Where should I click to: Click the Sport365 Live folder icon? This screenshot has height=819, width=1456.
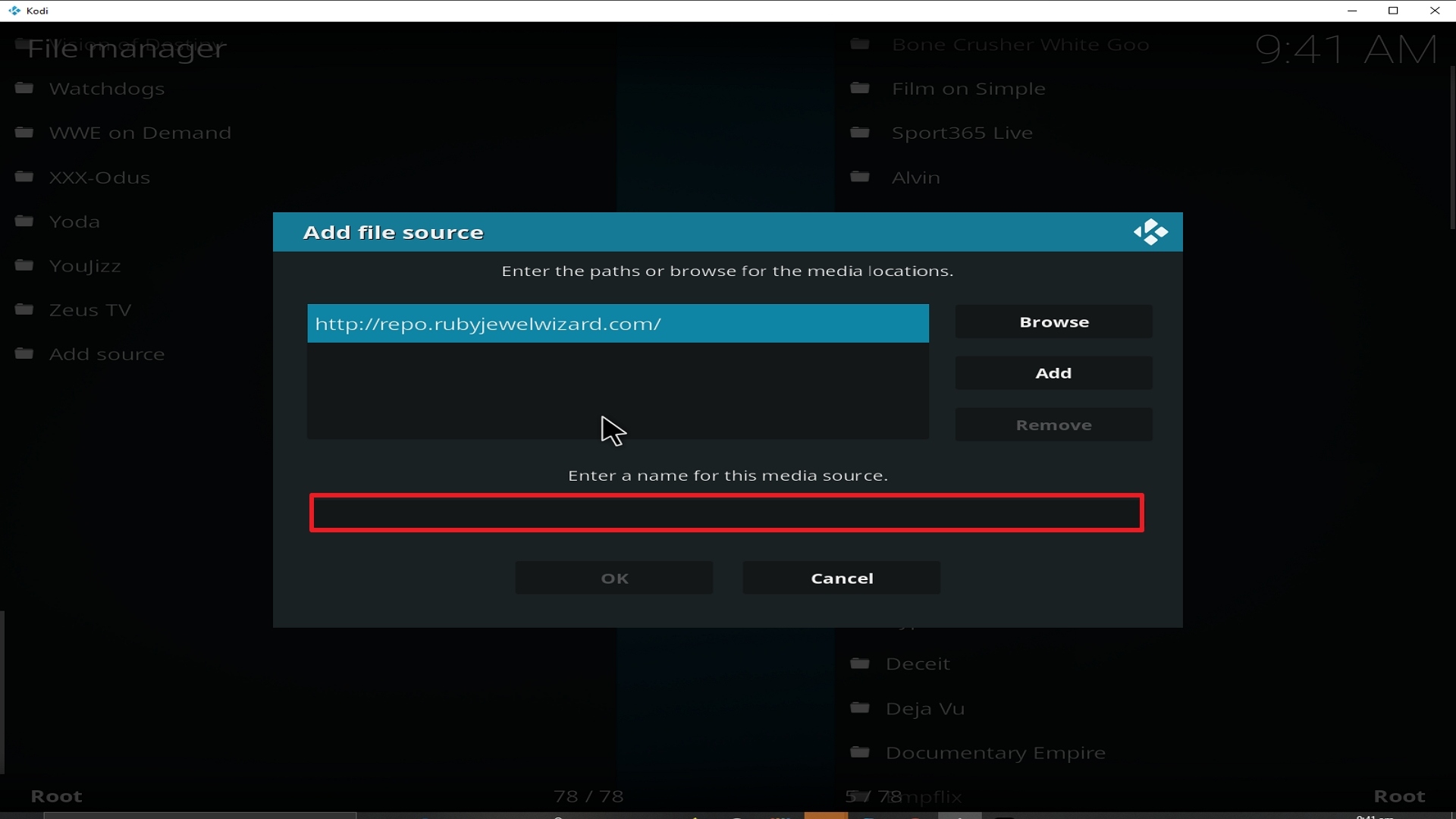pos(859,132)
